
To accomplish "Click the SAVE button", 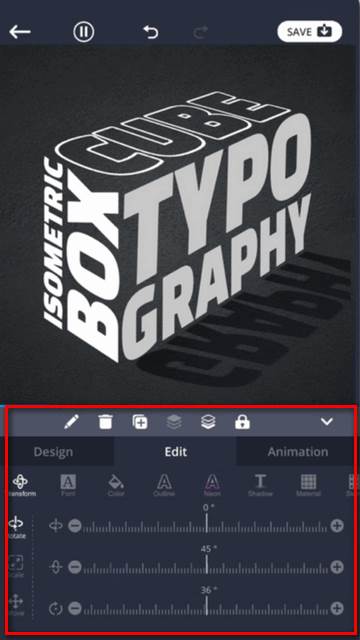I will [x=309, y=31].
